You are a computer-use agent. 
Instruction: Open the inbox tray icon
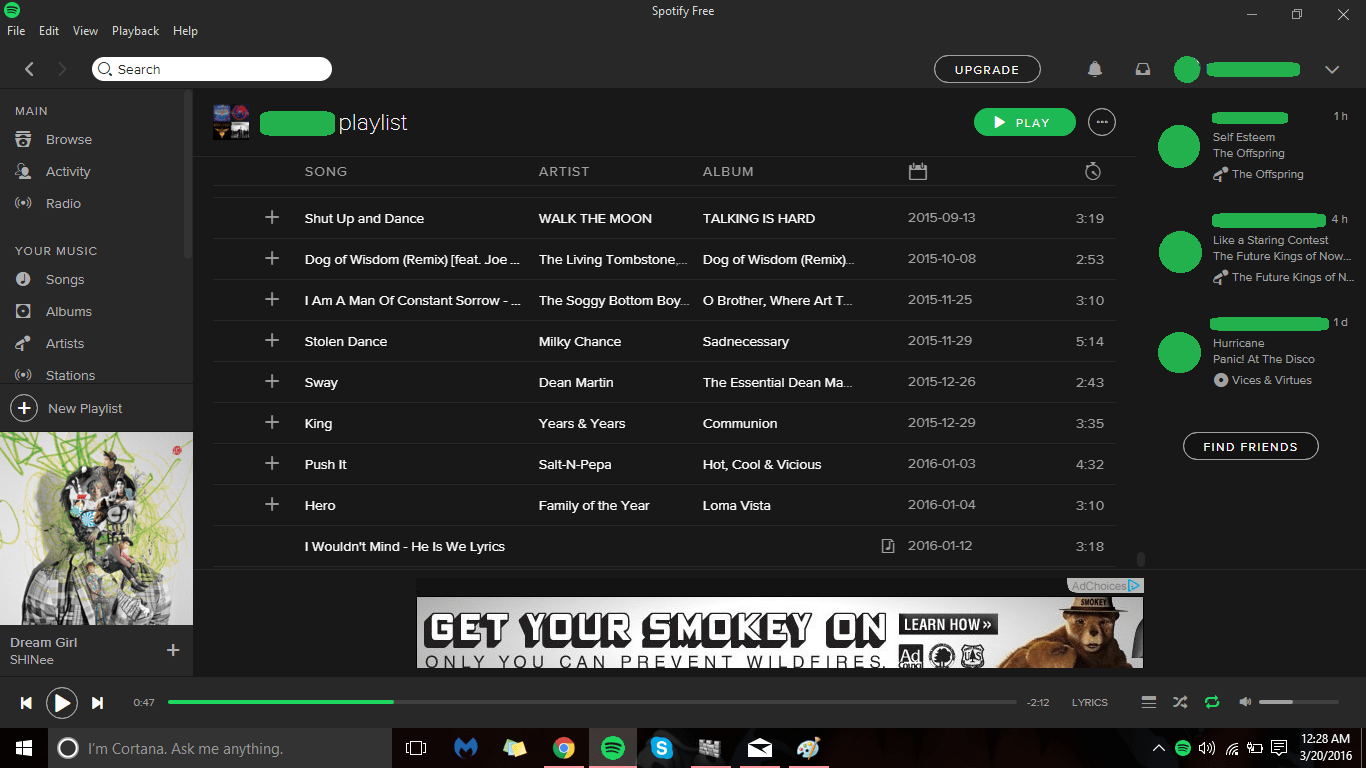coord(1143,69)
